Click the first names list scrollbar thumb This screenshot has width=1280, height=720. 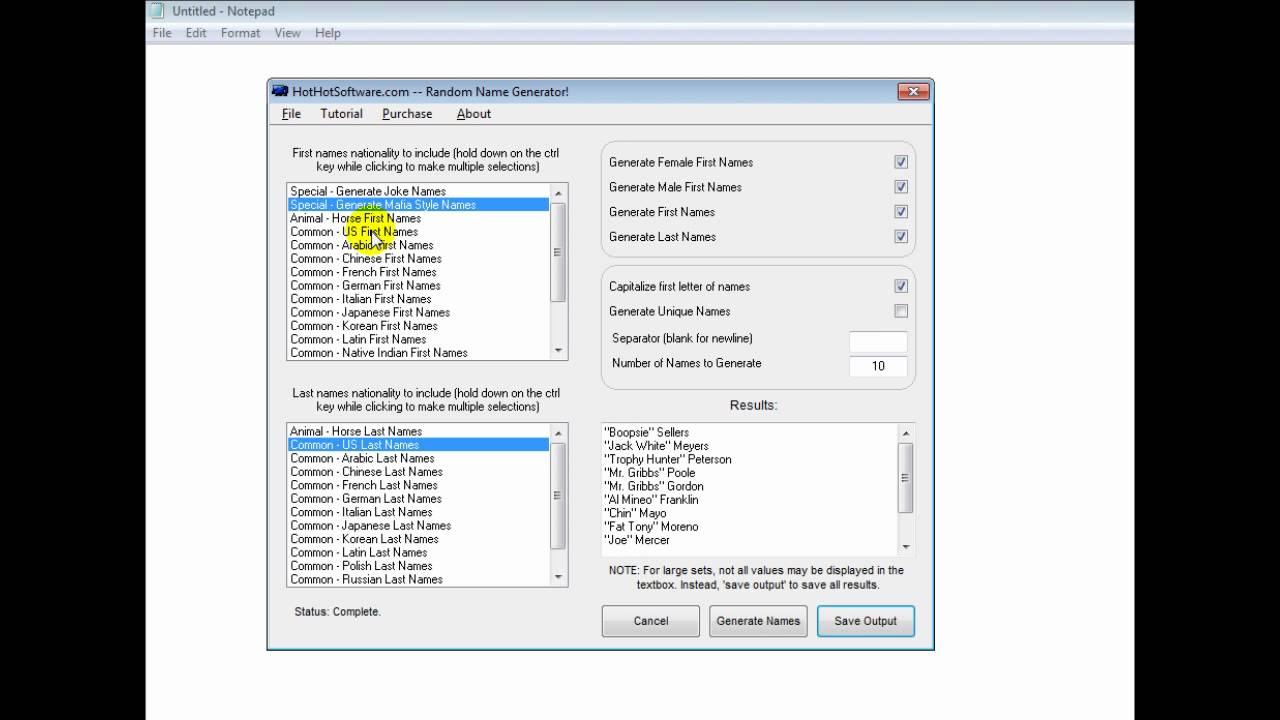(559, 252)
